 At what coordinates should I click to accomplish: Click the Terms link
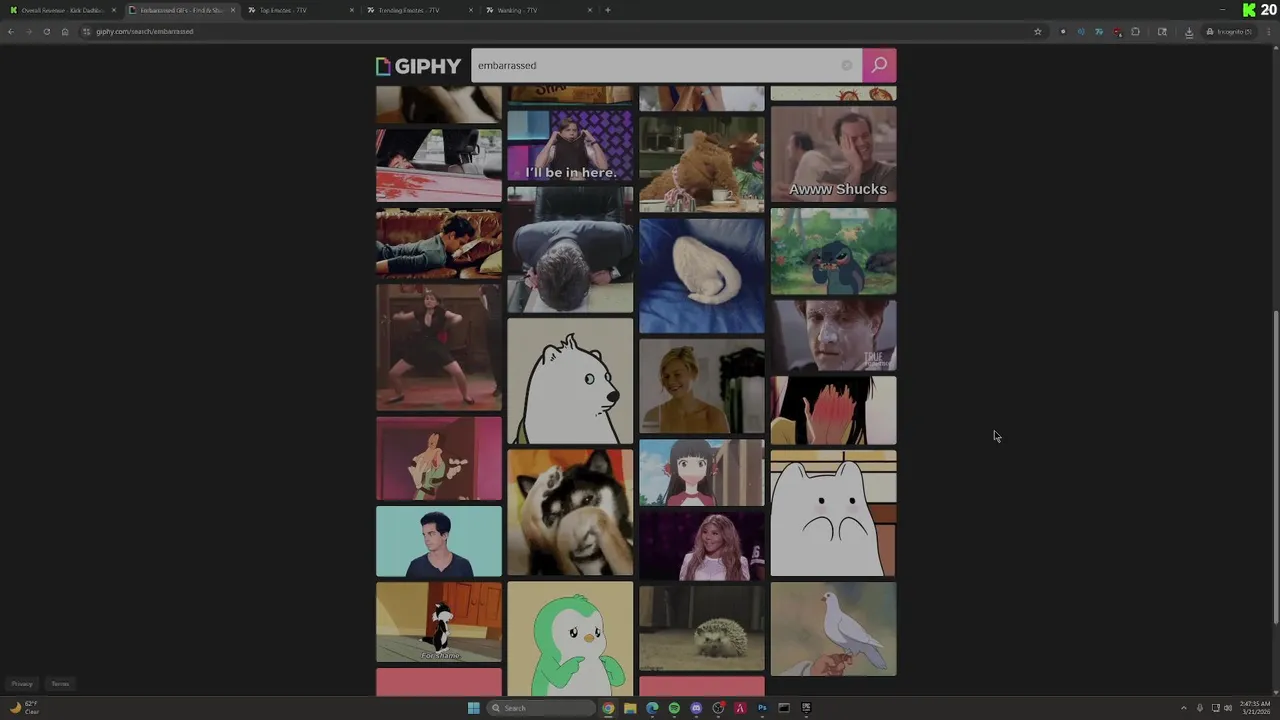pyautogui.click(x=60, y=684)
